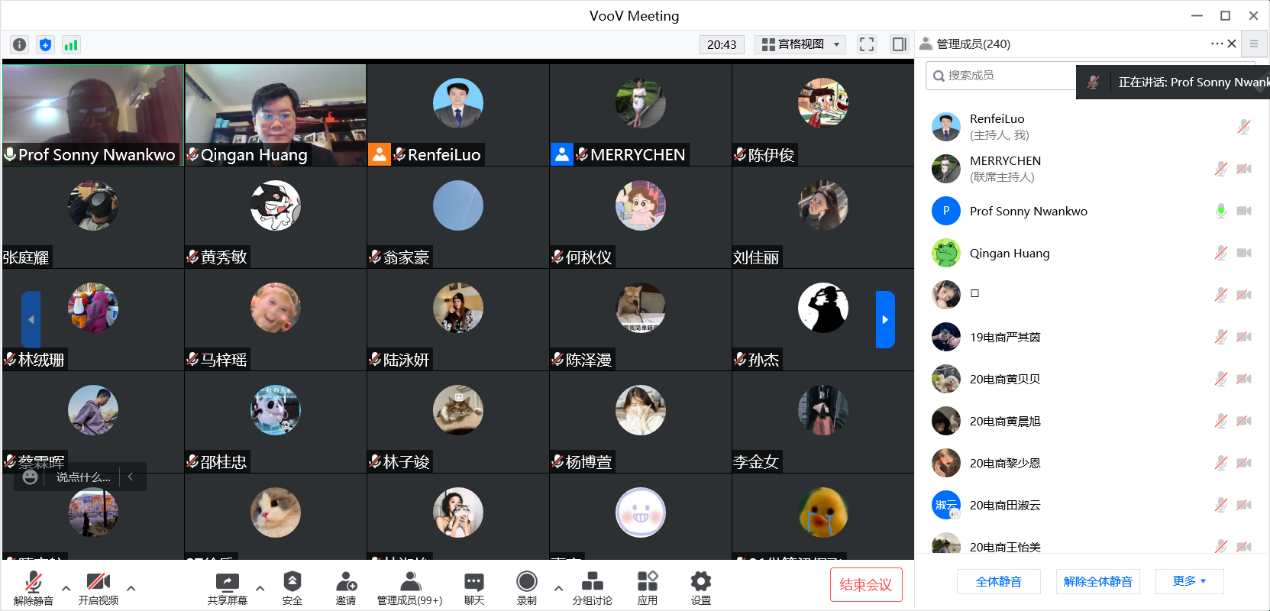Screen dimensions: 1270x611
Task: Open the grid view (宫格视图) dropdown
Action: (800, 44)
